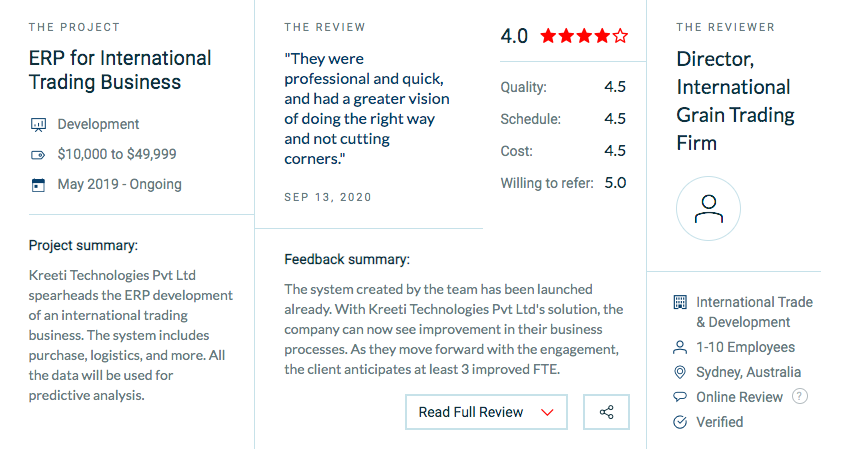This screenshot has height=449, width=848.
Task: Click the price tag budget icon
Action: 38,155
